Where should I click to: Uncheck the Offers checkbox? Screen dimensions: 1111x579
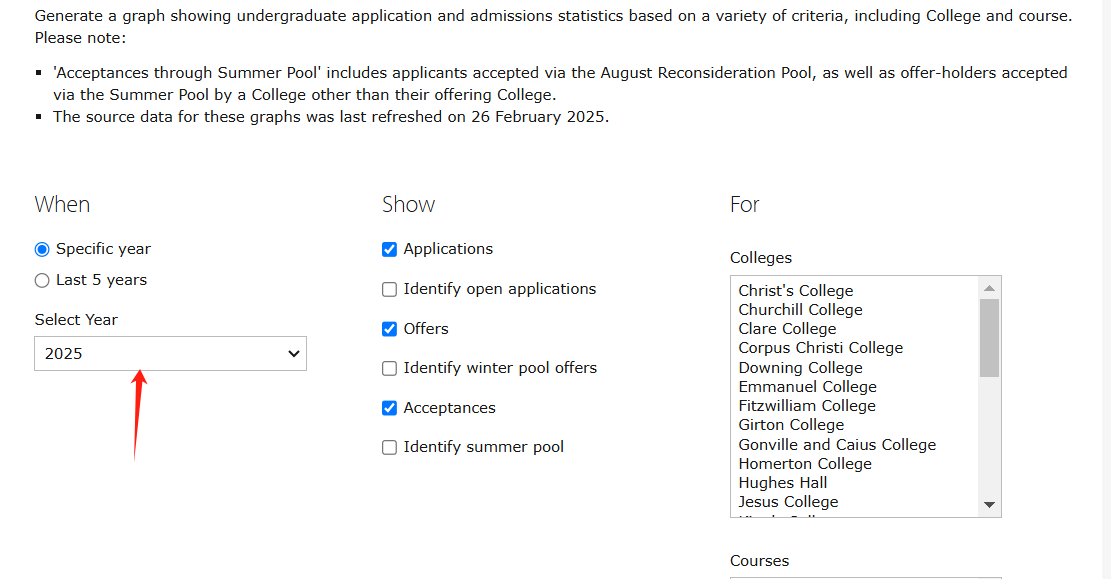389,329
